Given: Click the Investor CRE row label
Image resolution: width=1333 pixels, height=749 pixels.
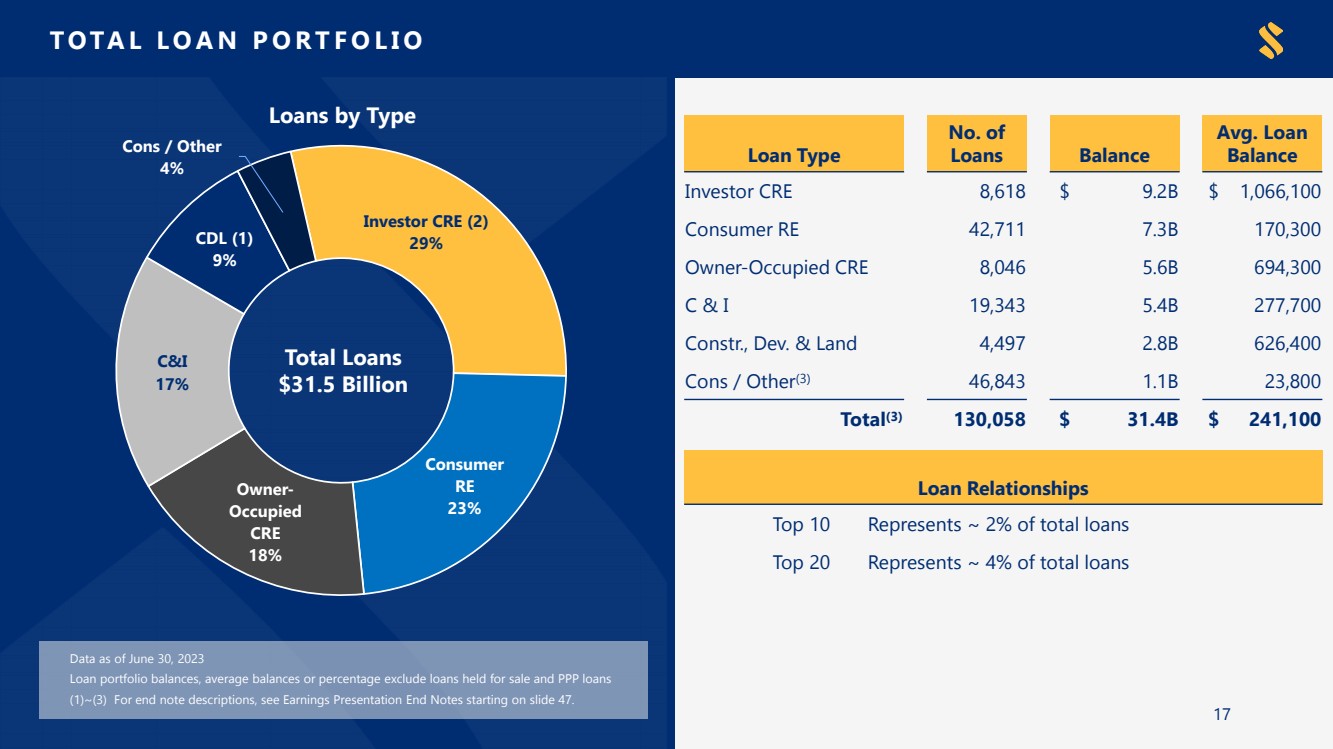Looking at the screenshot, I should tap(738, 191).
